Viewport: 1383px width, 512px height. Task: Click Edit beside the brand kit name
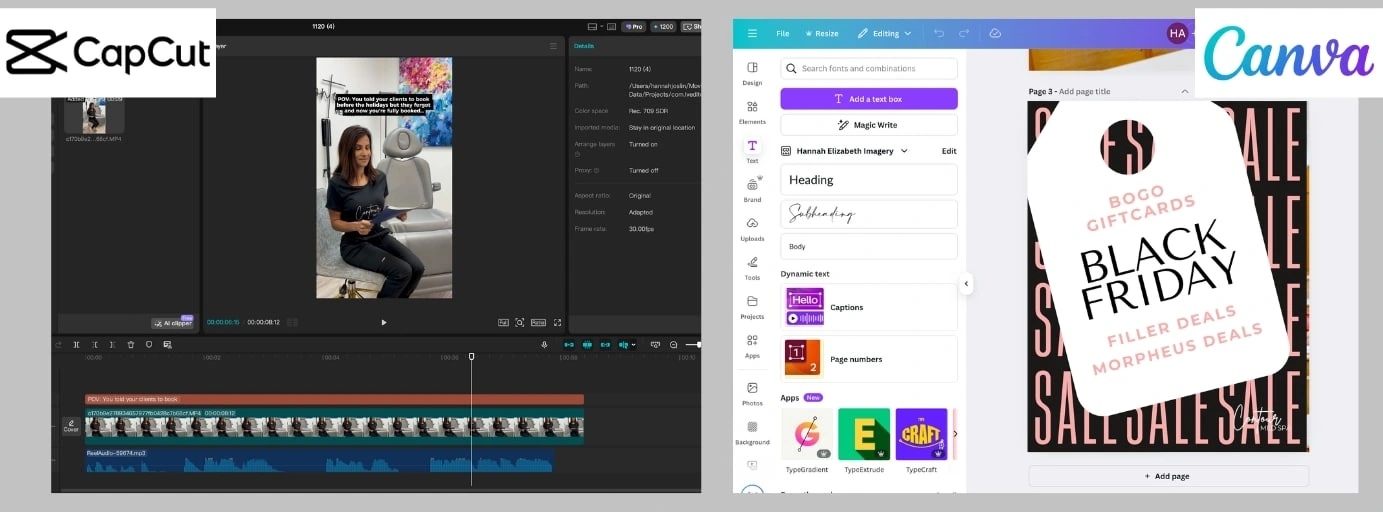949,151
